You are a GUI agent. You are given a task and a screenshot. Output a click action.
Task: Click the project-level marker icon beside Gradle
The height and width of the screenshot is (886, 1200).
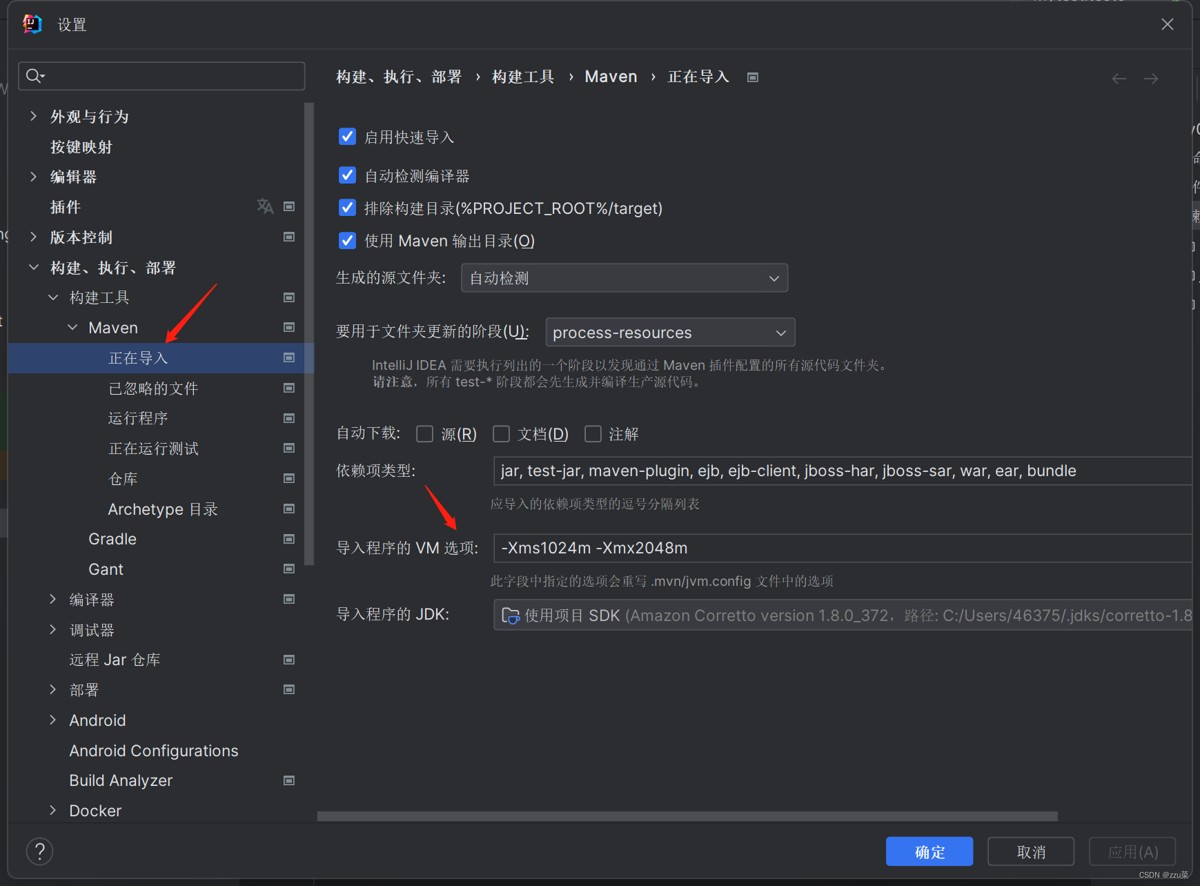pyautogui.click(x=289, y=539)
